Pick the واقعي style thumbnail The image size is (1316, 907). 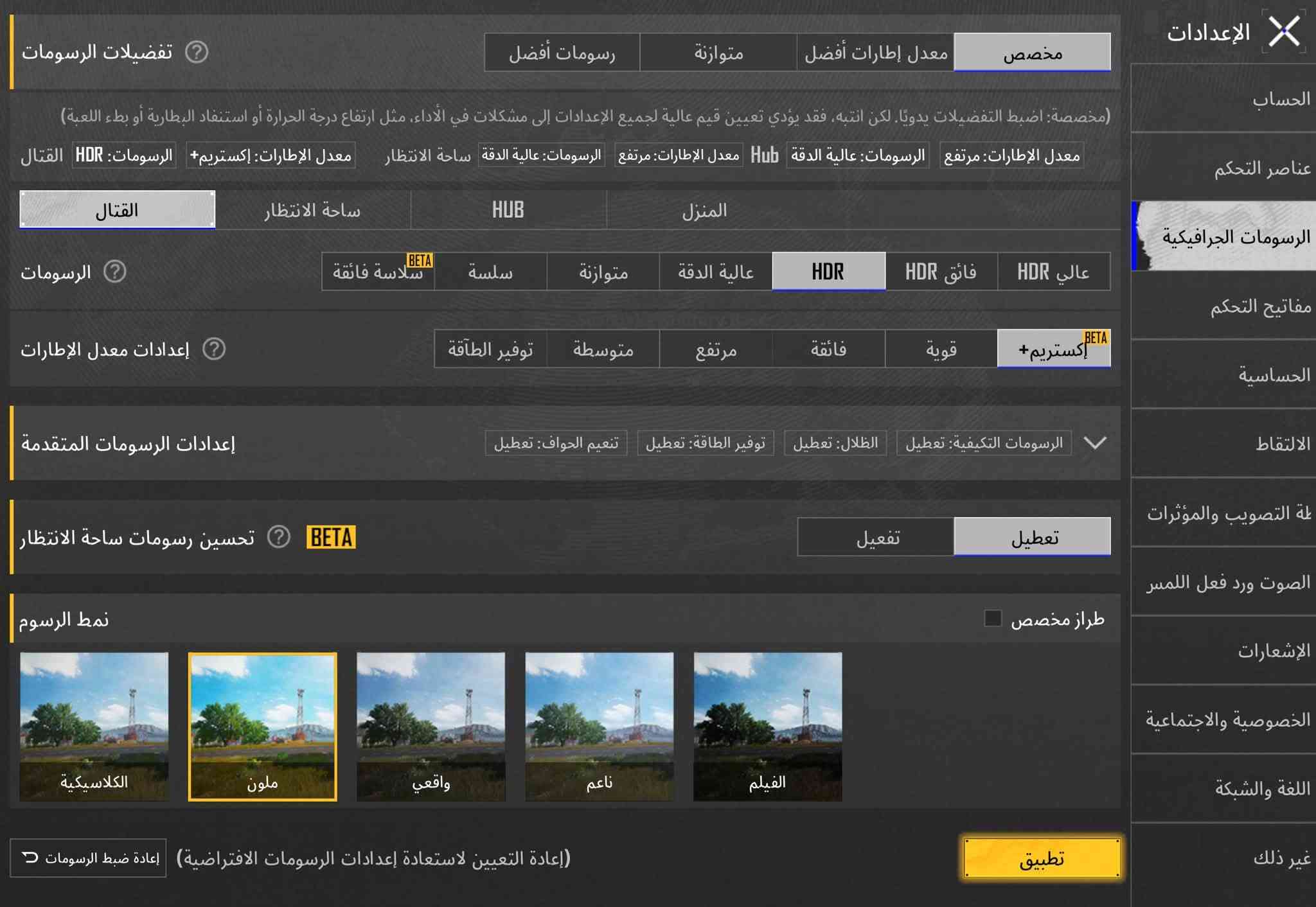point(431,726)
